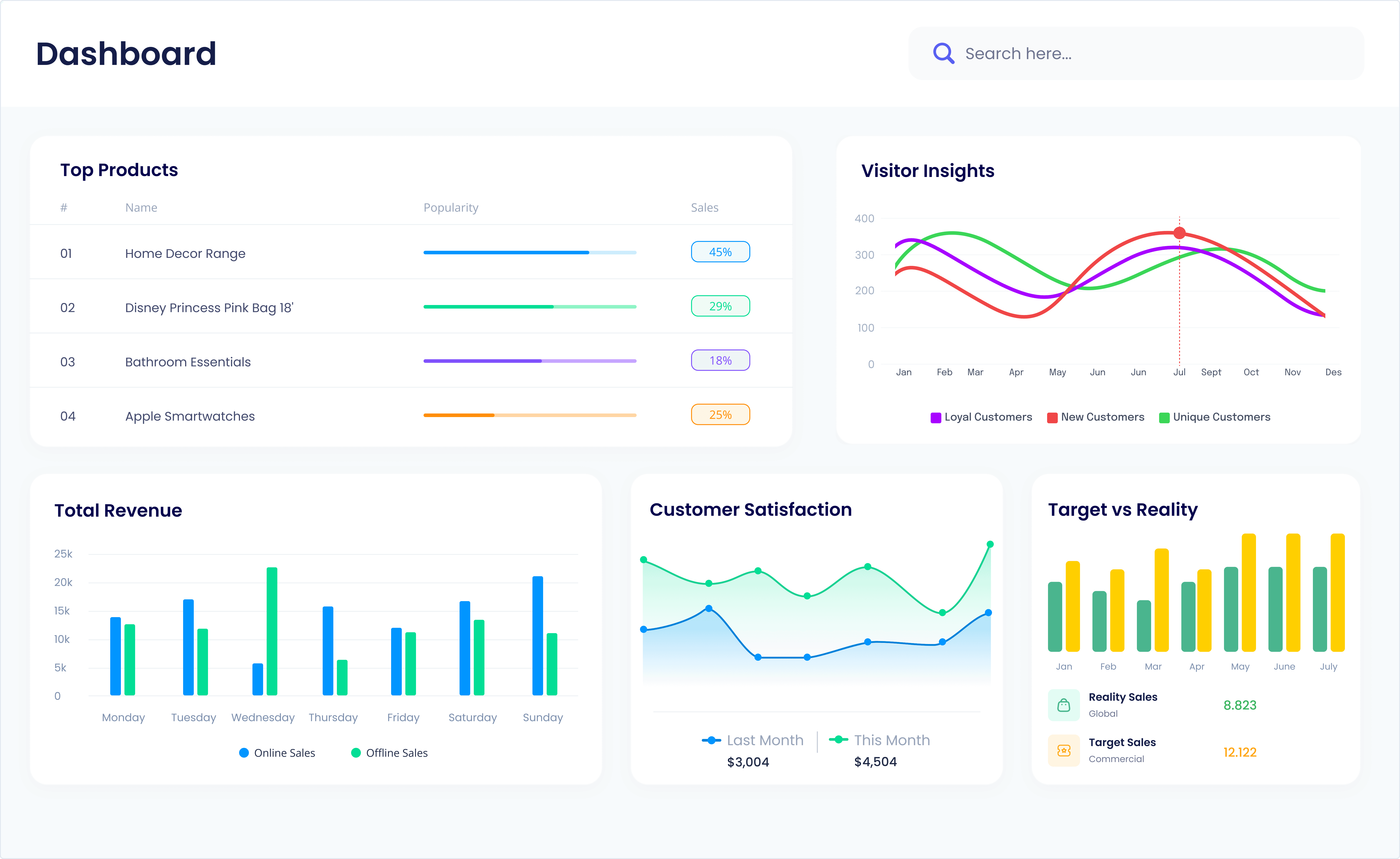Viewport: 1400px width, 859px height.
Task: Select the Home Decor Range row
Action: point(185,254)
